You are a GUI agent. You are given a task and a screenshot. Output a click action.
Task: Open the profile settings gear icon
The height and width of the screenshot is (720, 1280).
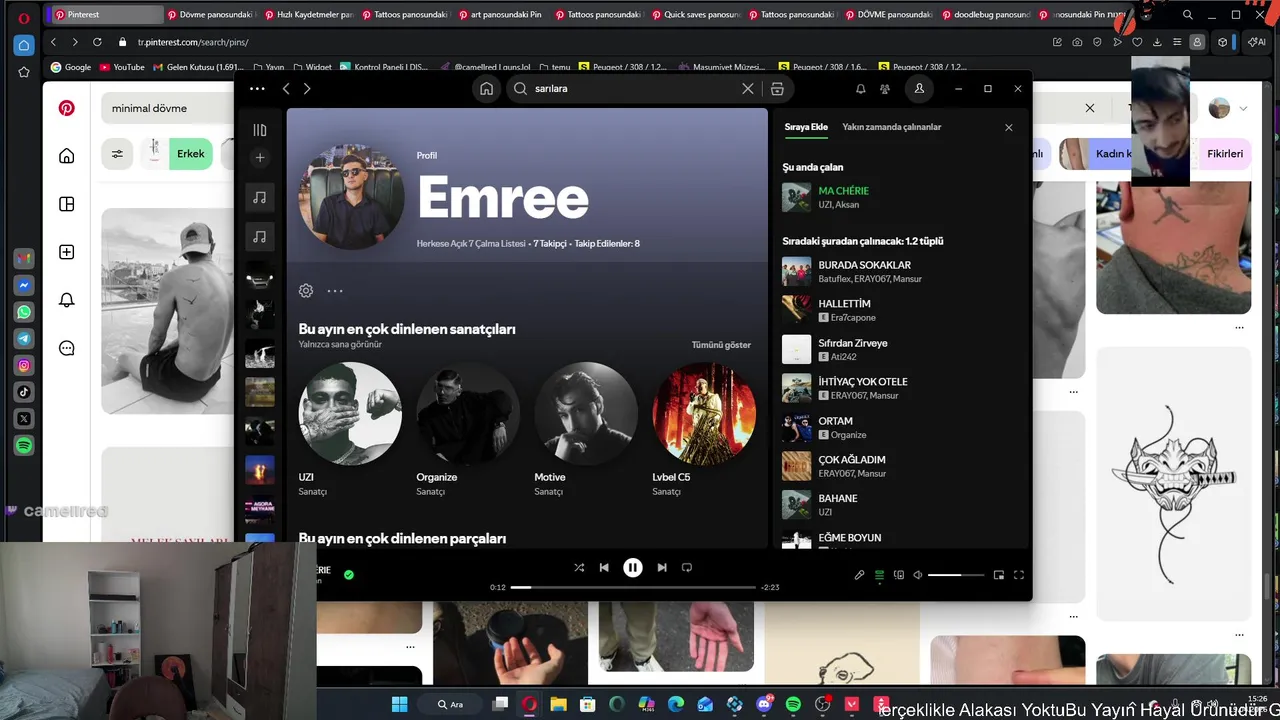[x=306, y=291]
